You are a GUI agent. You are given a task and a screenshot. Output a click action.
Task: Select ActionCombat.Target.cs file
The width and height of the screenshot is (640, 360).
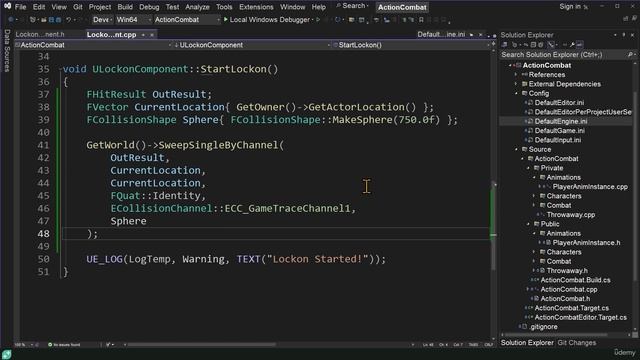click(x=571, y=308)
